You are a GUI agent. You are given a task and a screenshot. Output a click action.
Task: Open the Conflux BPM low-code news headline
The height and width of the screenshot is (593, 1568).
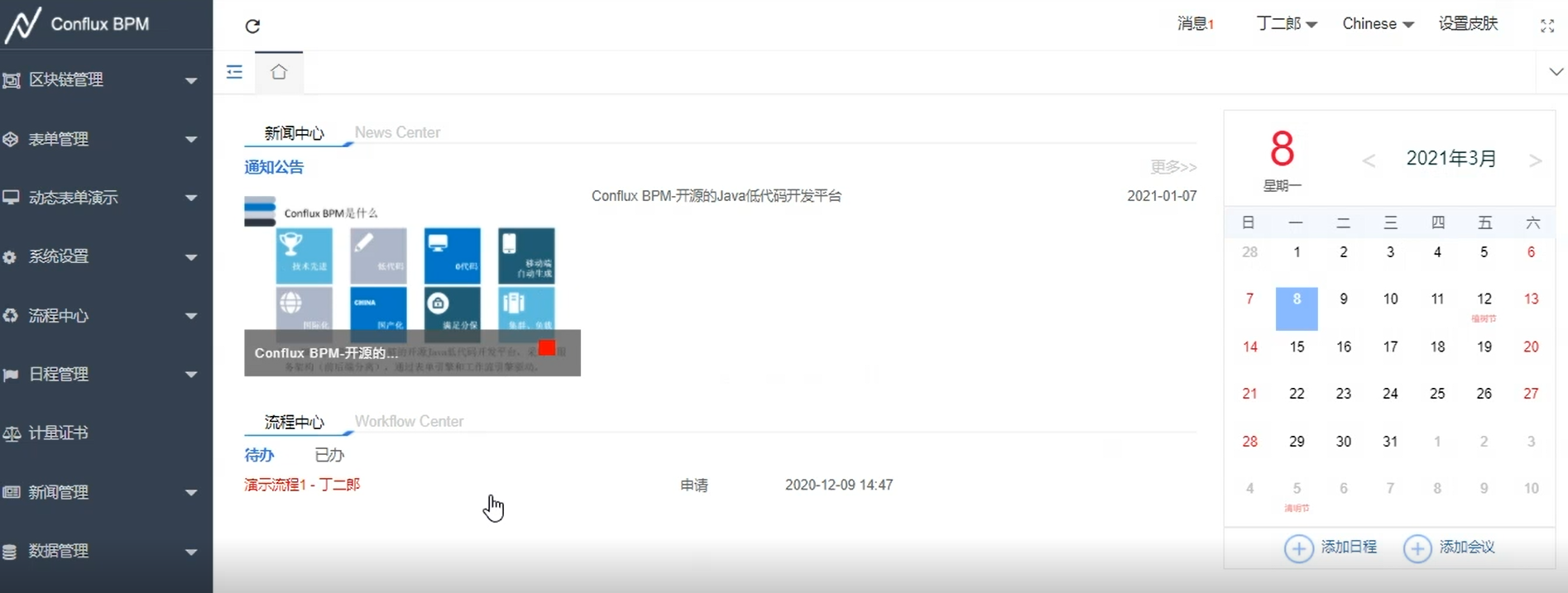(717, 196)
